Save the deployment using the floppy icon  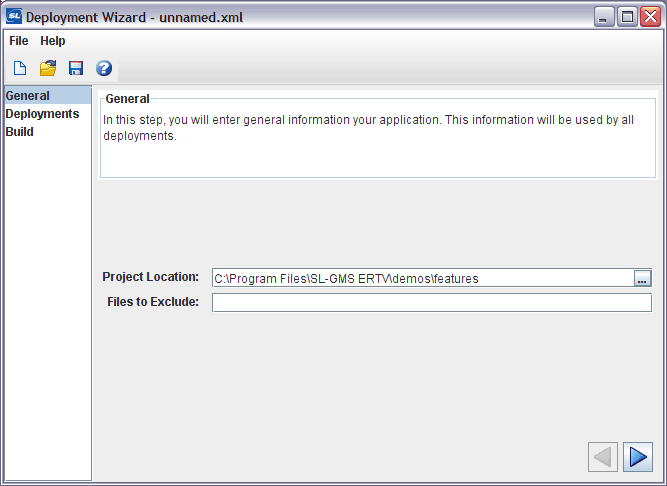[76, 68]
